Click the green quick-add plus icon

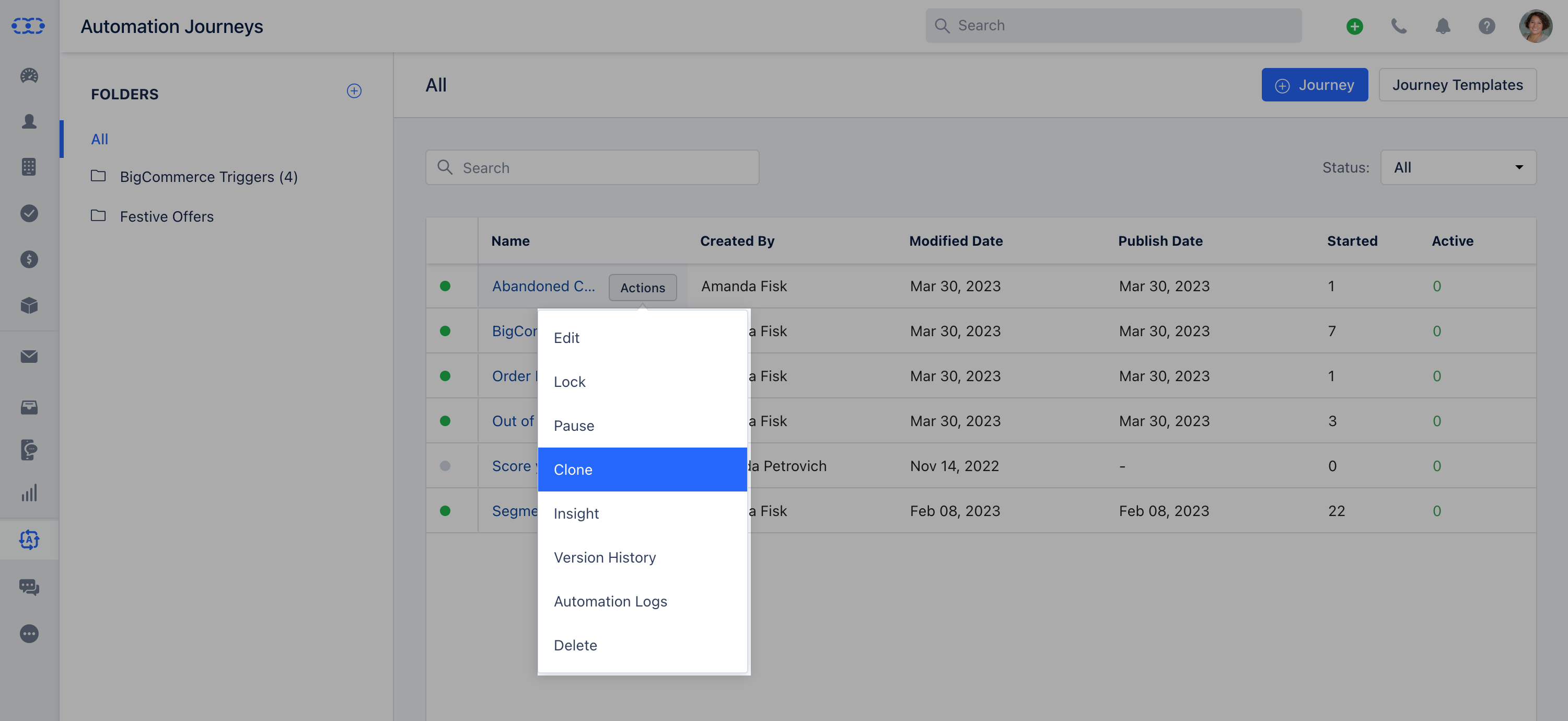click(1354, 26)
